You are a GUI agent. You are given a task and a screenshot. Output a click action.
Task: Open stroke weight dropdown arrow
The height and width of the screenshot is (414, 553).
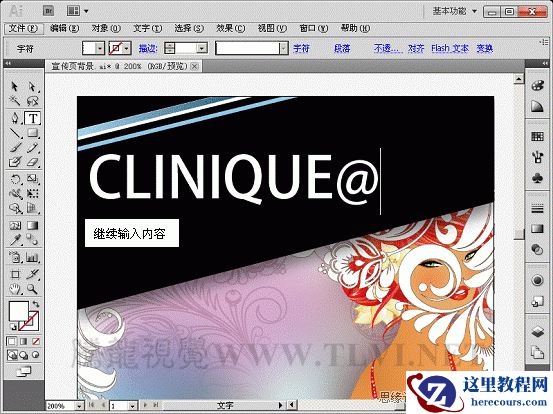(x=202, y=48)
